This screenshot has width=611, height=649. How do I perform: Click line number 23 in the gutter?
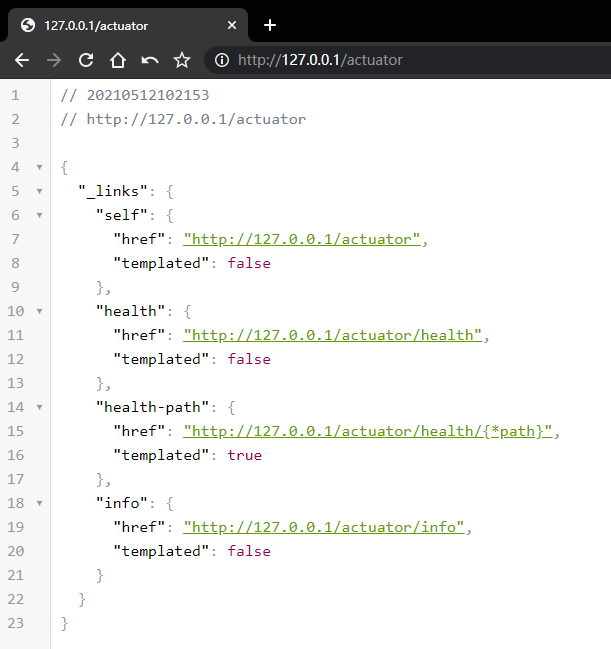pyautogui.click(x=16, y=623)
